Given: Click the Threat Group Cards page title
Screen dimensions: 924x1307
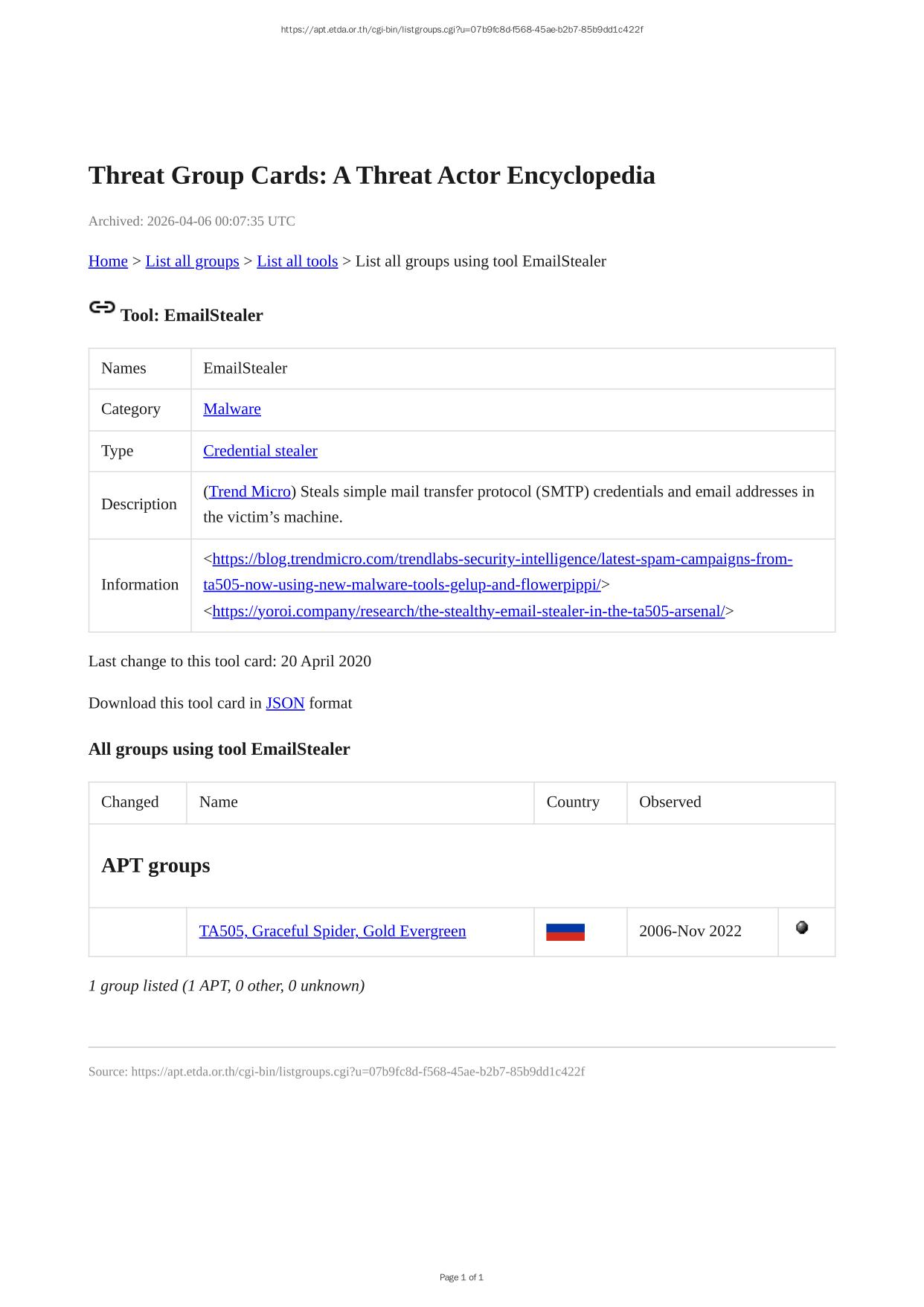Looking at the screenshot, I should (x=371, y=176).
